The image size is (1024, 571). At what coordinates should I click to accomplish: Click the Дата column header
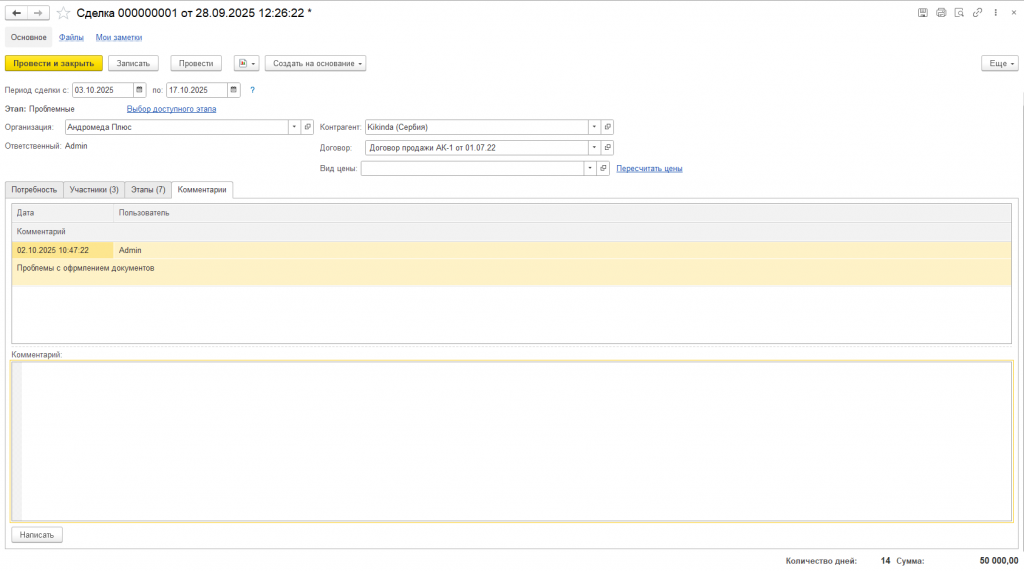coord(63,213)
